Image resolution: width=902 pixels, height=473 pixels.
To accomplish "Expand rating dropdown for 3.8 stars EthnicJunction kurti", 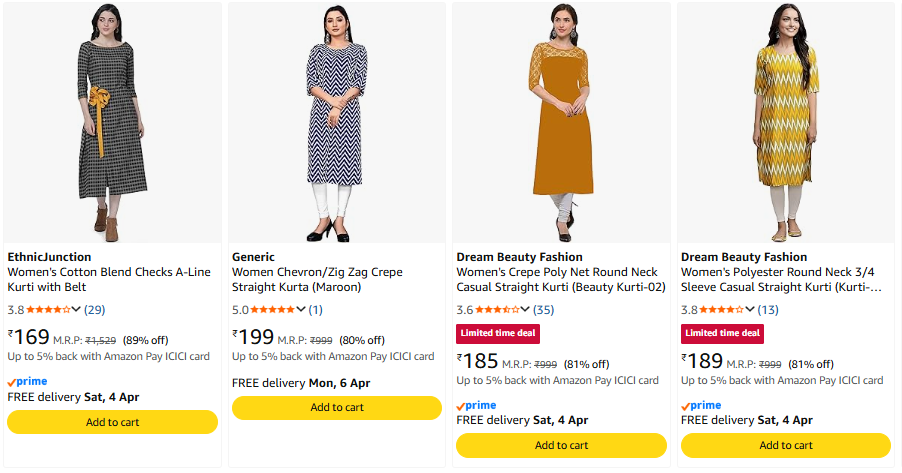I will coord(77,309).
